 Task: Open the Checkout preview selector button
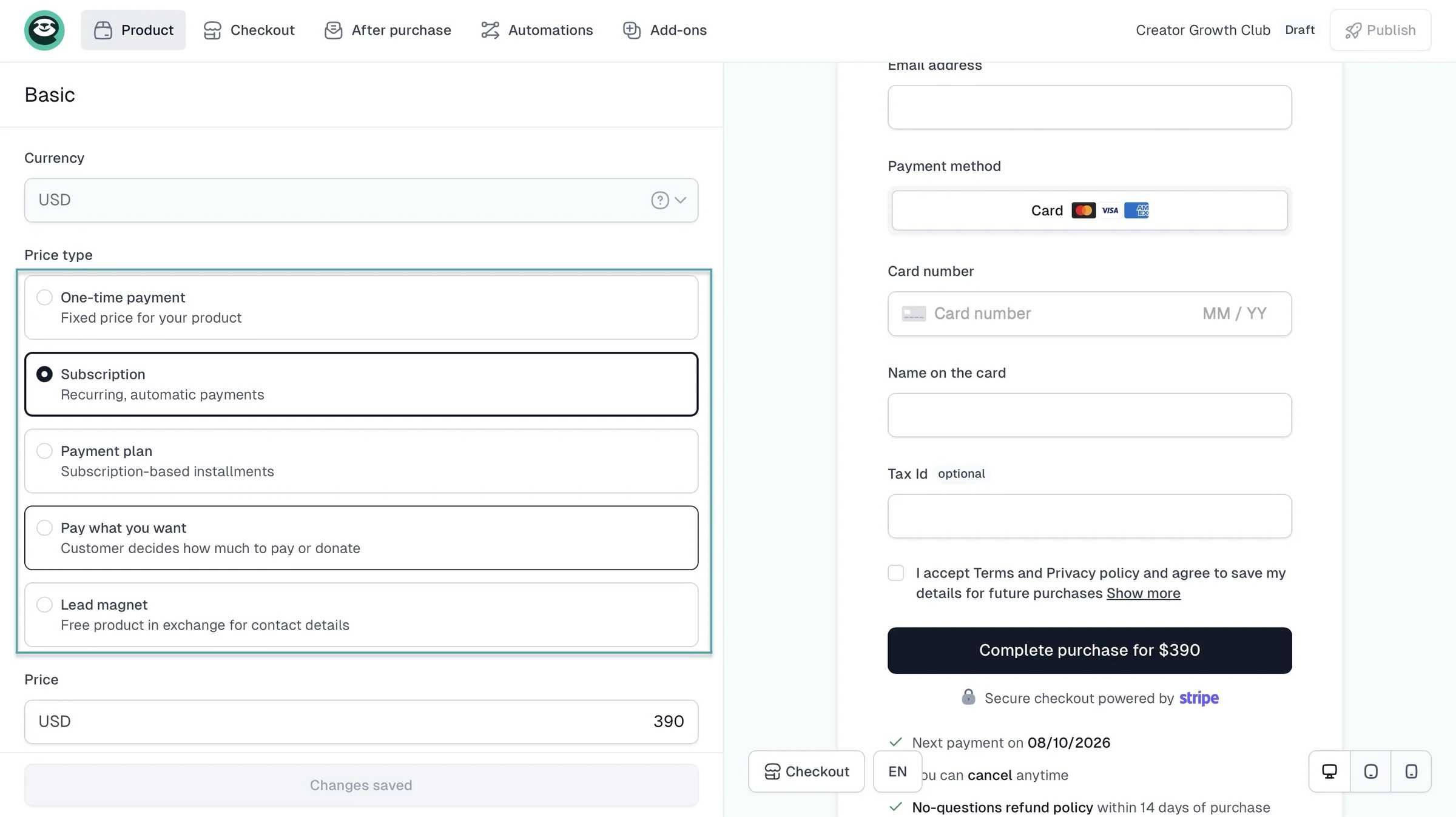coord(806,772)
